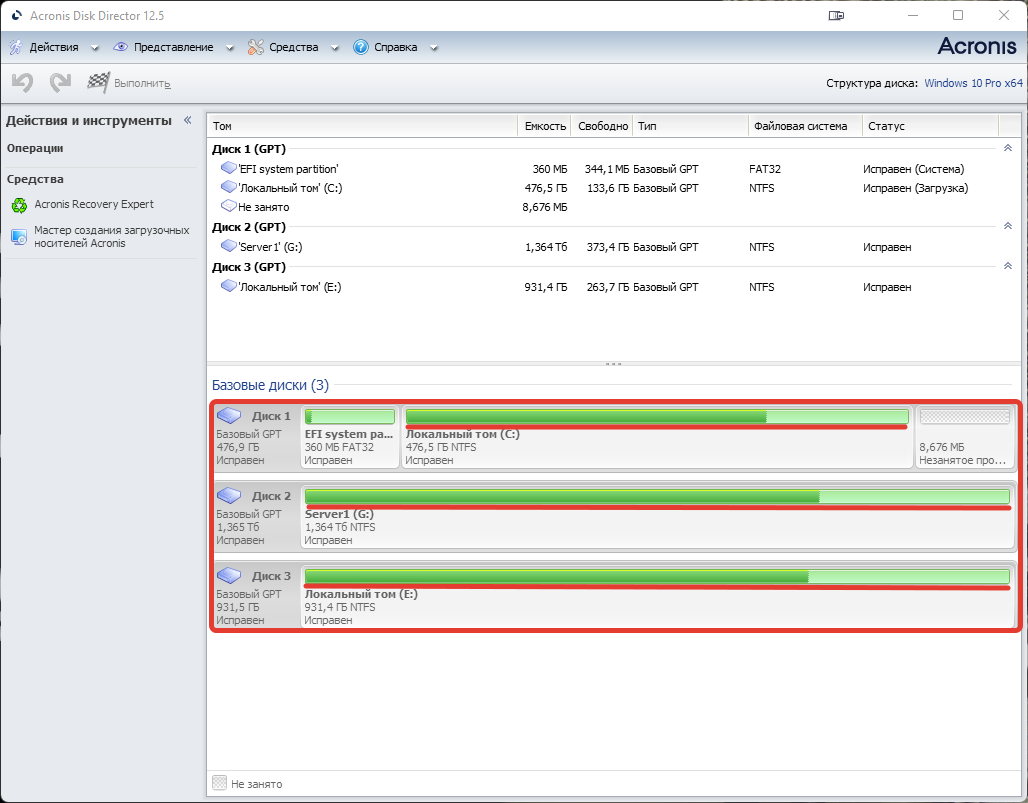Select the 8,676 МБ unallocated space block
1028x803 pixels.
(964, 437)
